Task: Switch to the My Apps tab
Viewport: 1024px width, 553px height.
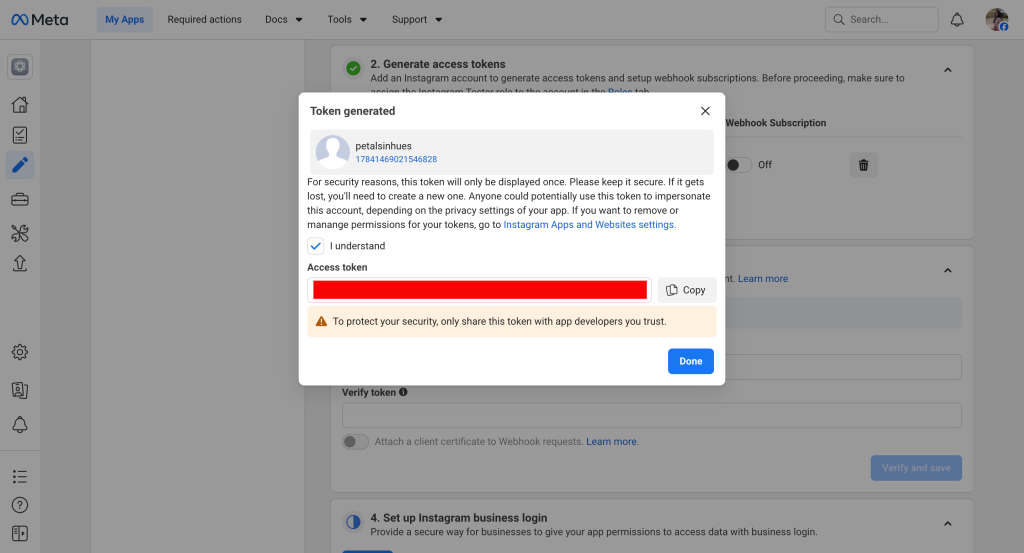Action: [x=125, y=20]
